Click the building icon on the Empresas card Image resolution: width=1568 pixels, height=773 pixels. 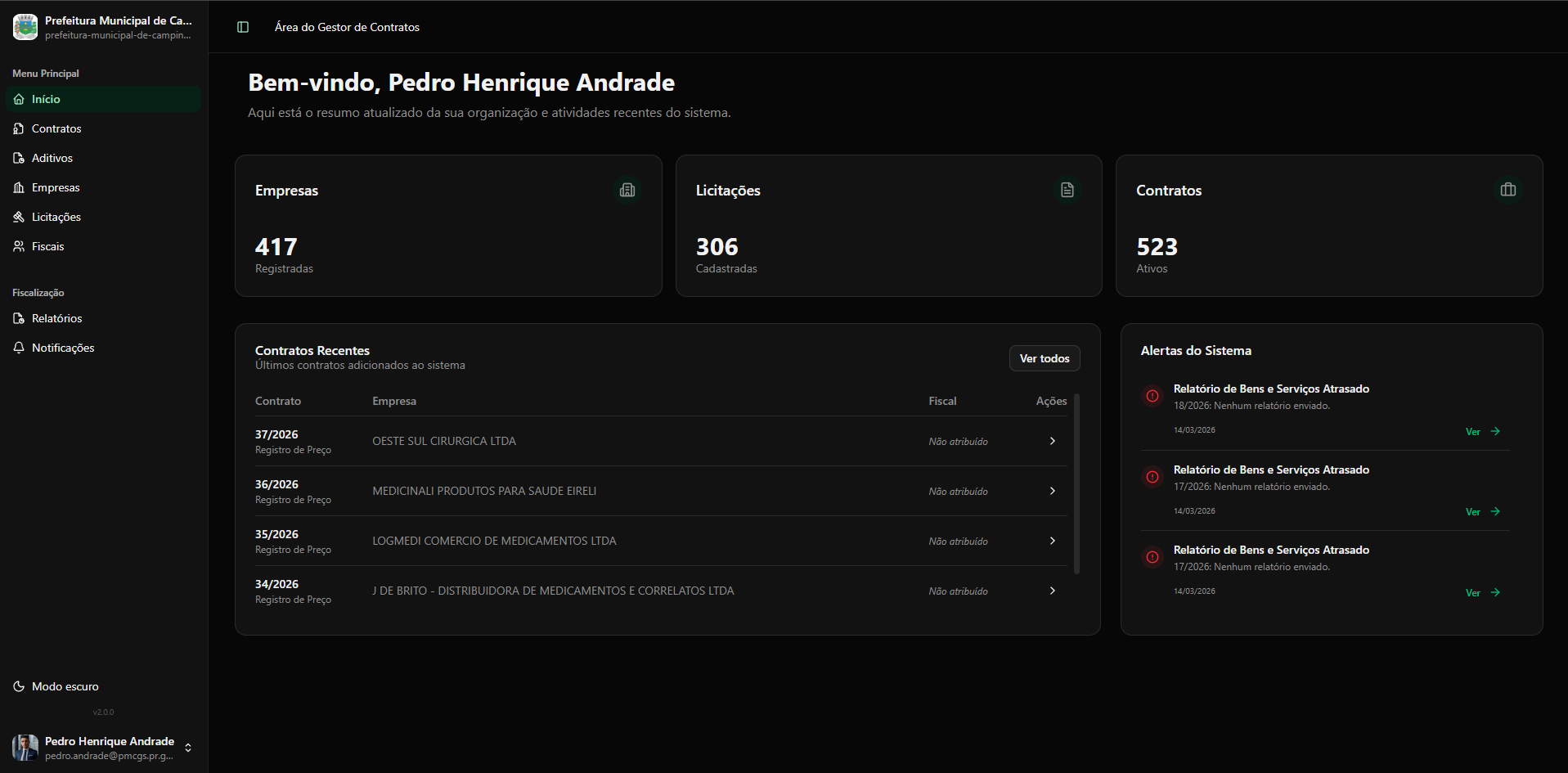tap(627, 190)
